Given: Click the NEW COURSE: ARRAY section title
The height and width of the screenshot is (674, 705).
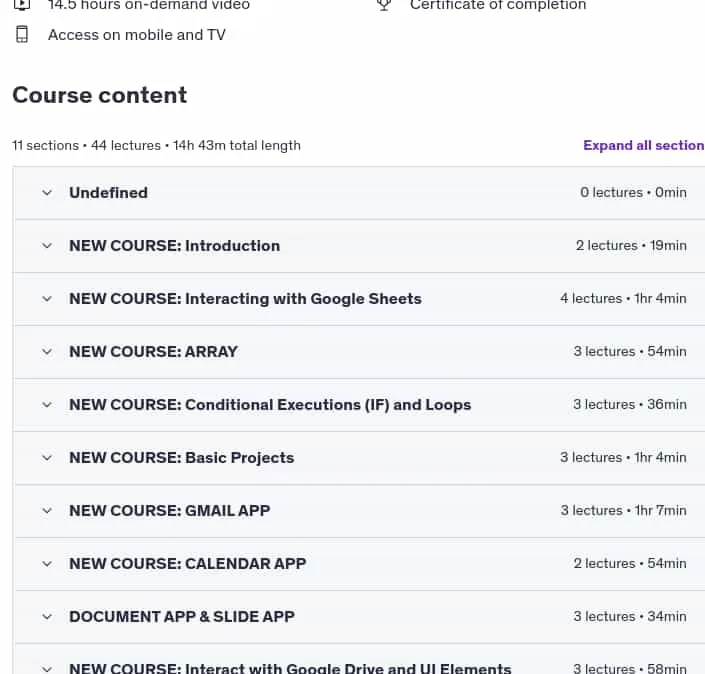Looking at the screenshot, I should point(153,352).
